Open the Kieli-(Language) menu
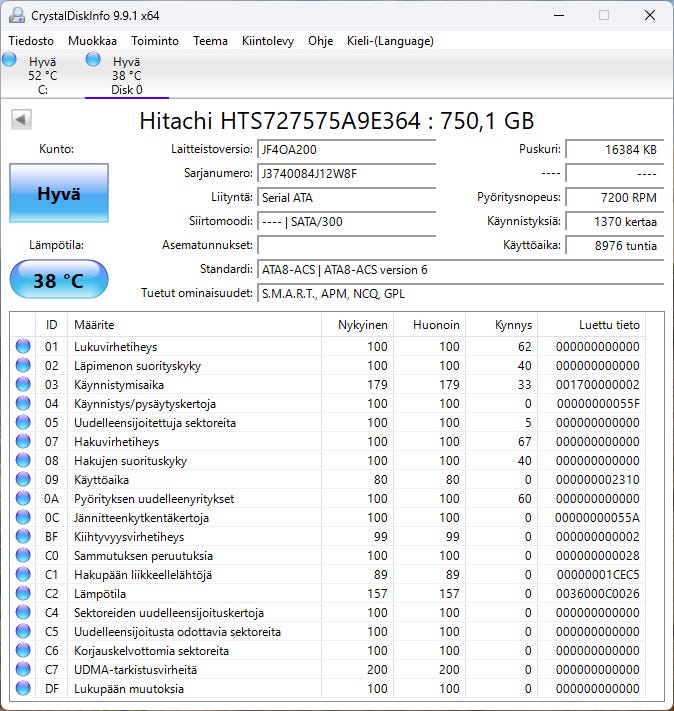Image resolution: width=674 pixels, height=711 pixels. (x=390, y=41)
